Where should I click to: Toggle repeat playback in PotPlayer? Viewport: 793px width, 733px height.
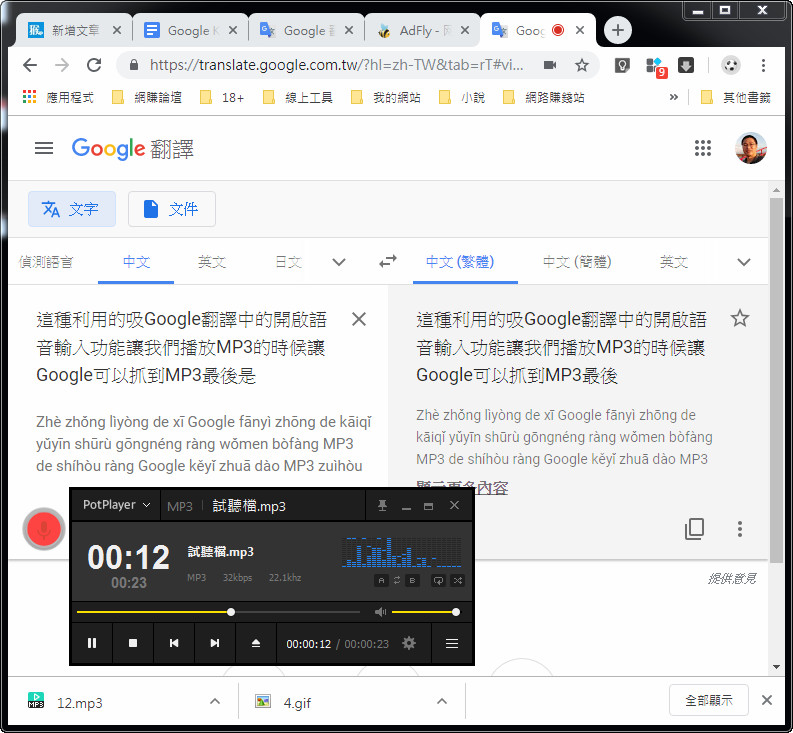438,580
